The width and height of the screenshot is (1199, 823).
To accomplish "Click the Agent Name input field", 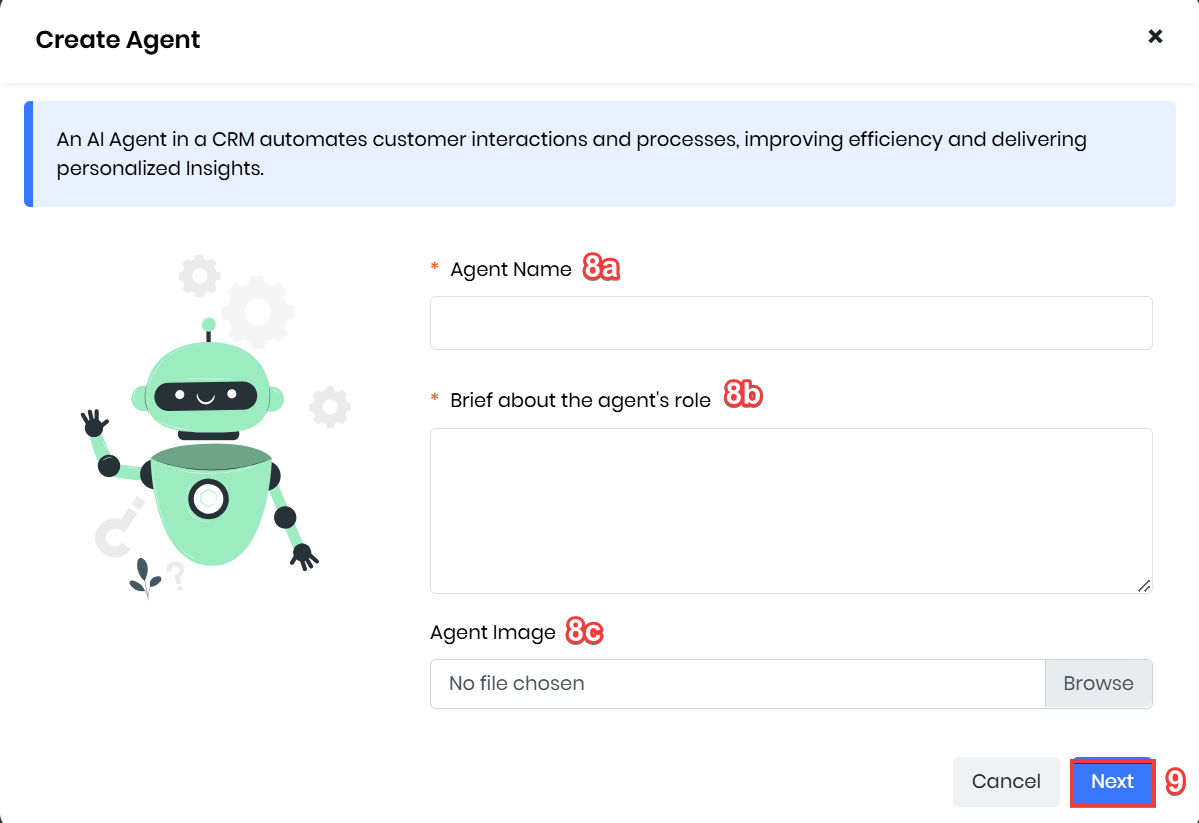I will pos(791,323).
